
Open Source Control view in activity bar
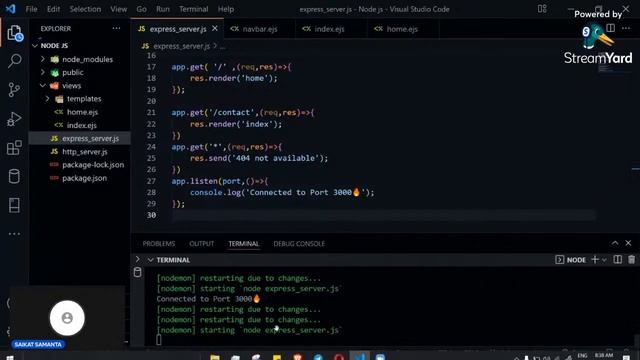coord(14,90)
